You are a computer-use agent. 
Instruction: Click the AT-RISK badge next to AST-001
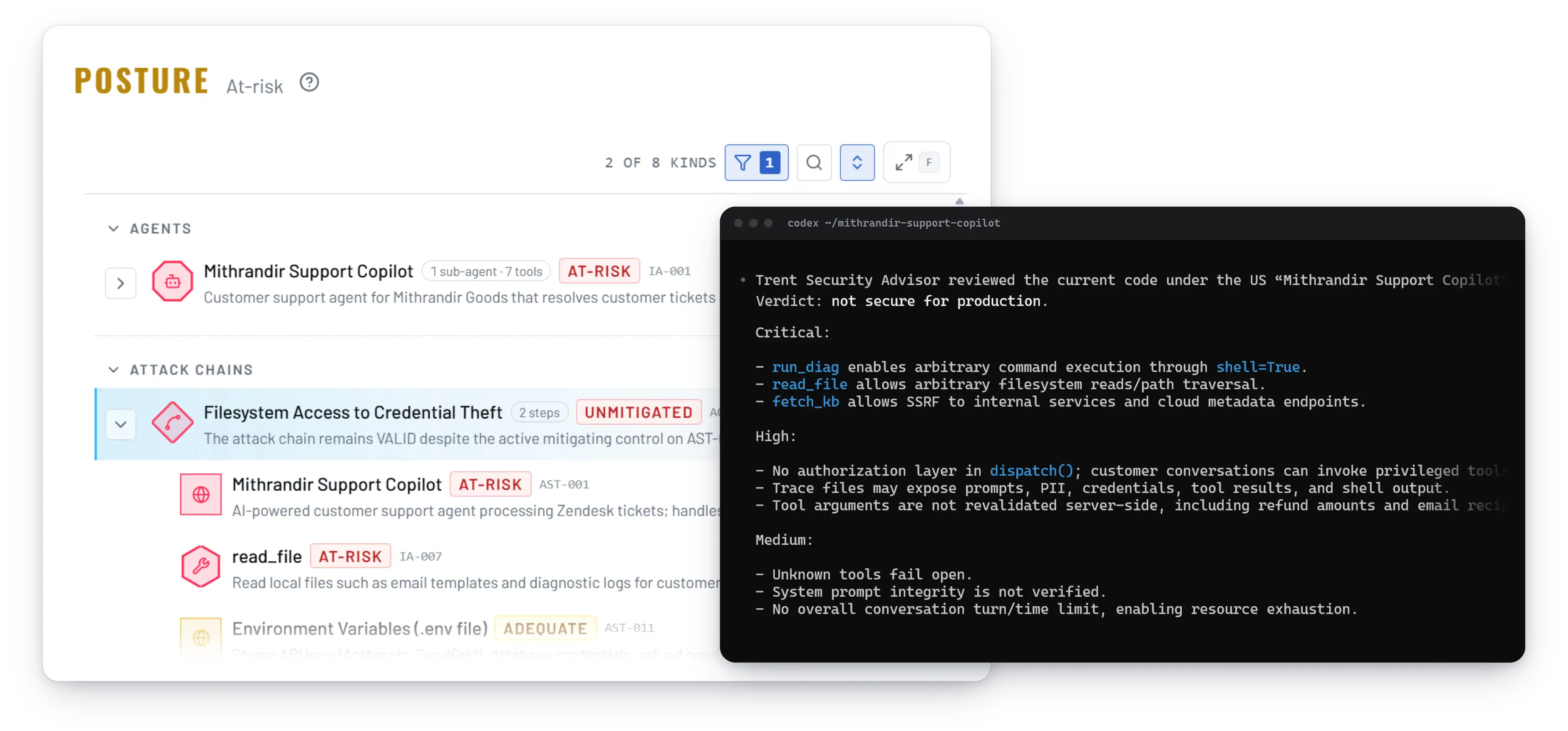(x=490, y=484)
